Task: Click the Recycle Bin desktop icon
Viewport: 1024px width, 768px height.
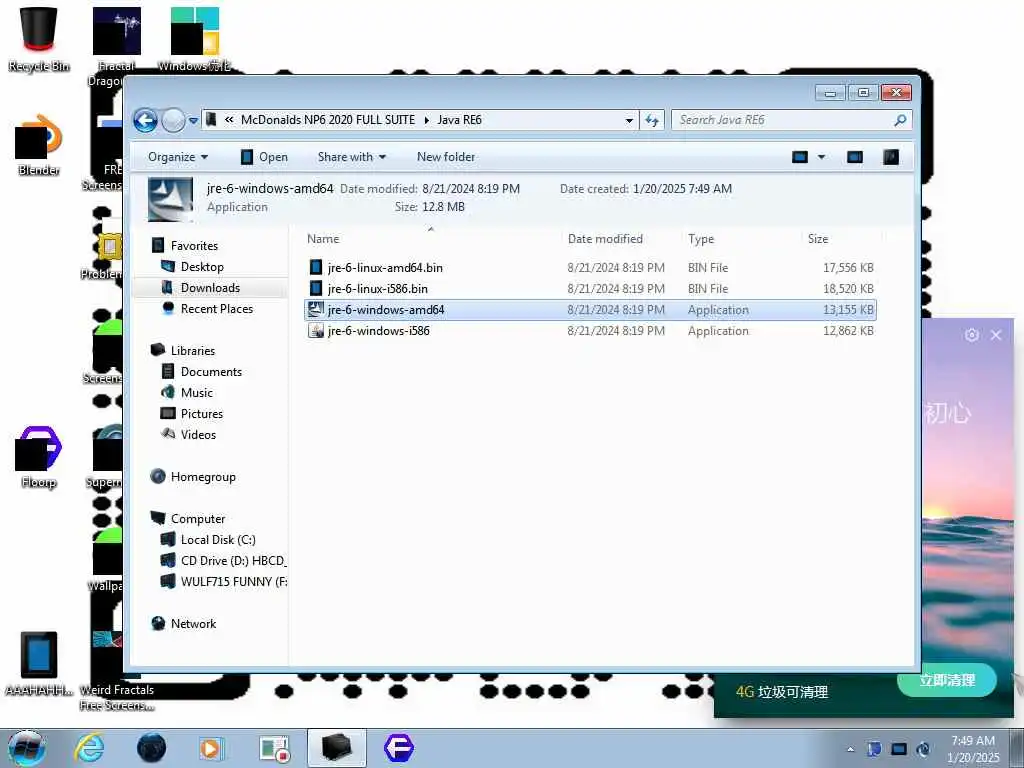Action: [39, 39]
